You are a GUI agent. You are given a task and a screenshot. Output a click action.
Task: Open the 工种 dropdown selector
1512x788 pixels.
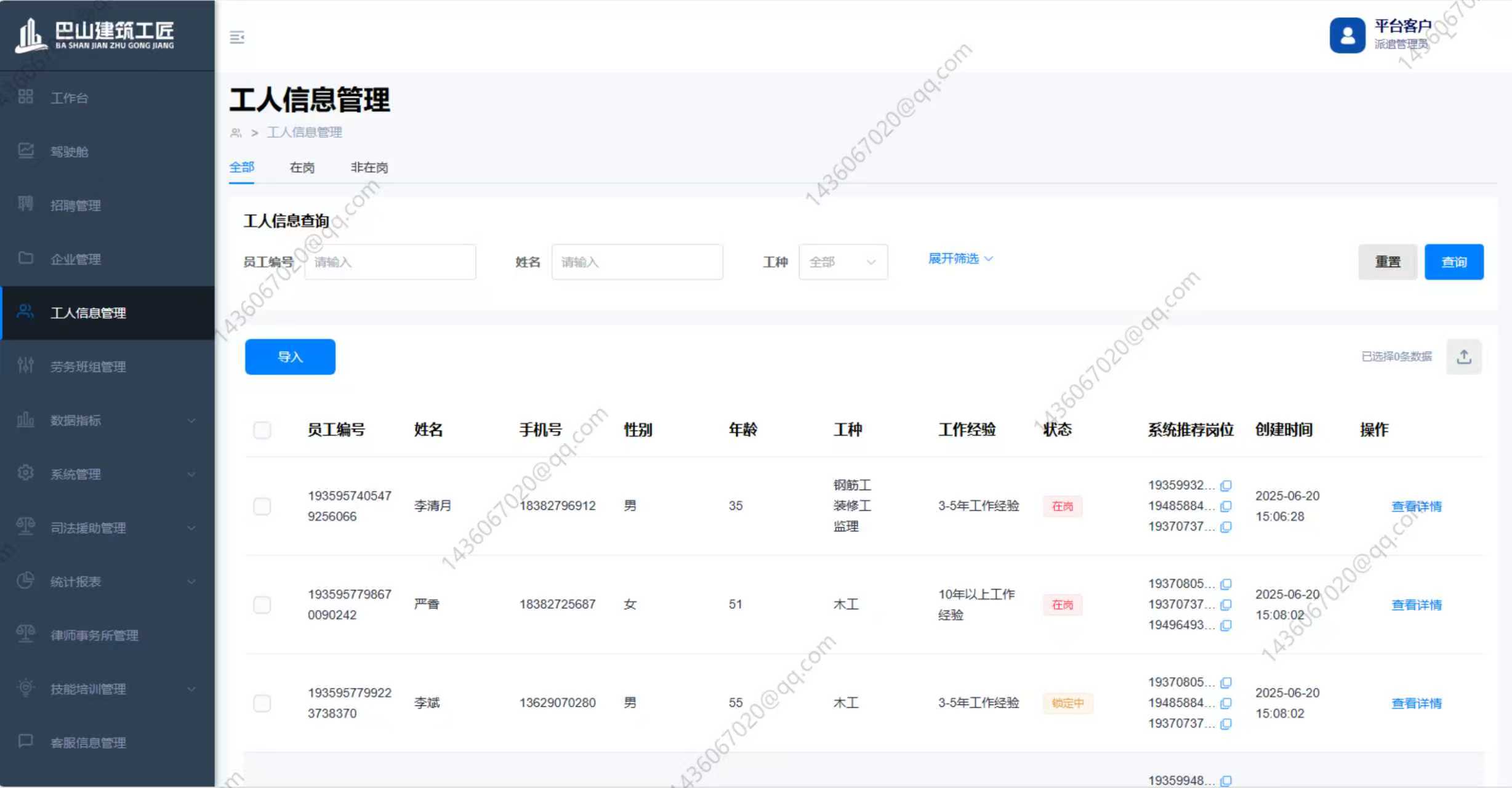click(842, 262)
